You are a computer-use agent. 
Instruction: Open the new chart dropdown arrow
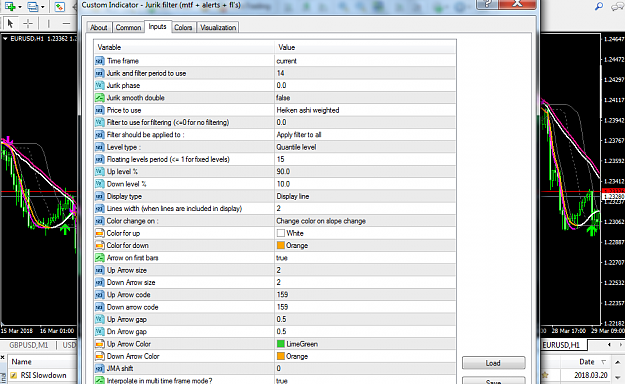(20, 6)
